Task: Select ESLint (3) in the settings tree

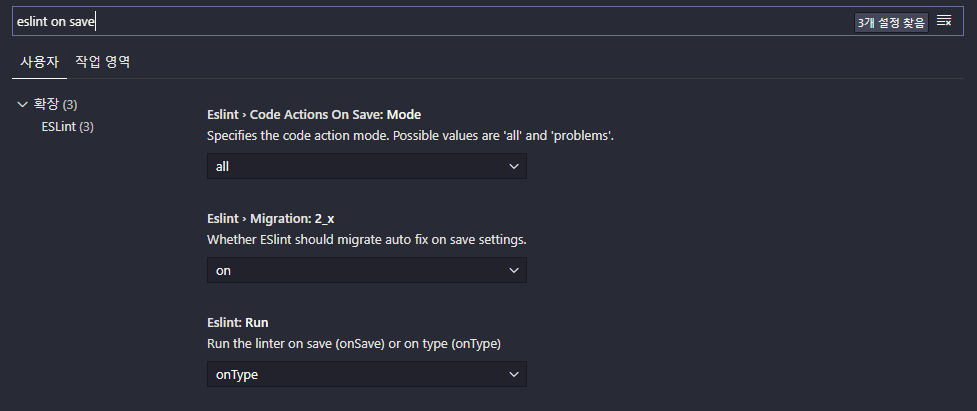Action: [x=67, y=126]
